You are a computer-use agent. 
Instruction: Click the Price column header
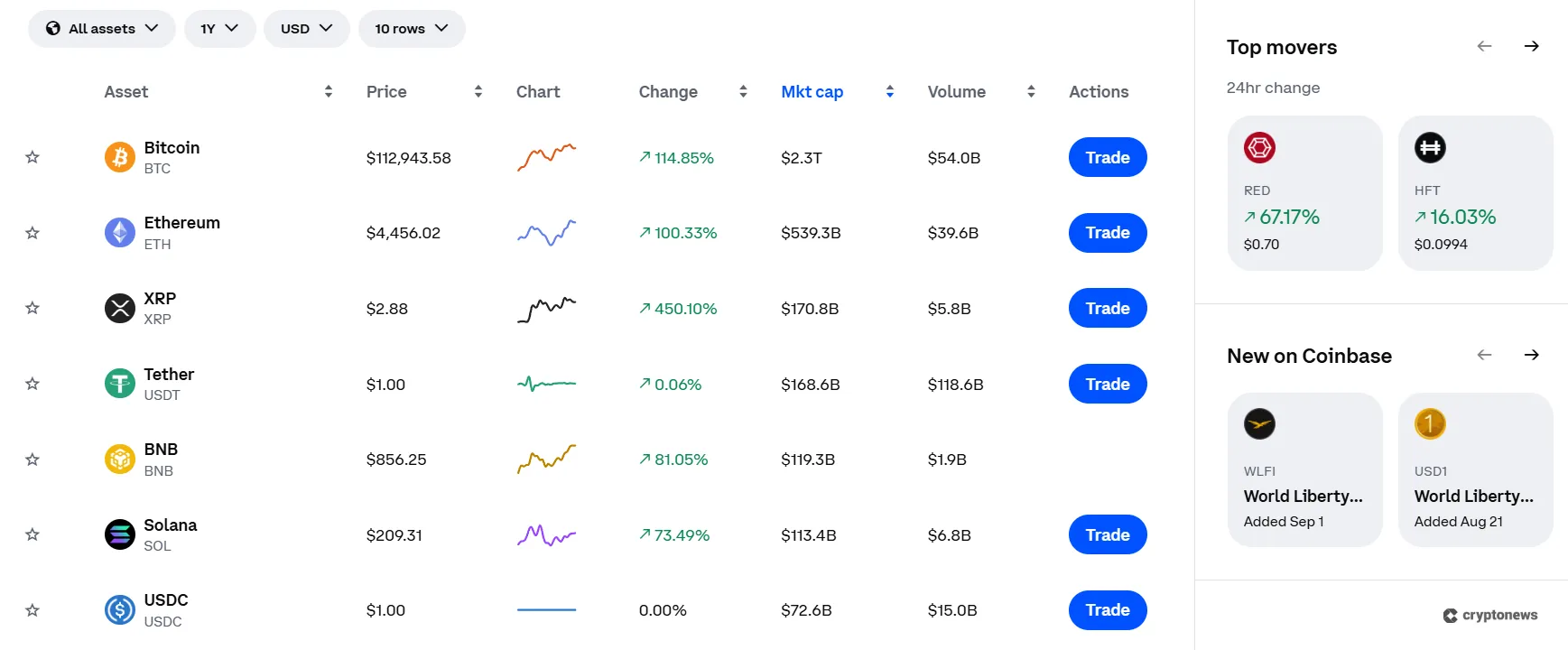pyautogui.click(x=386, y=92)
